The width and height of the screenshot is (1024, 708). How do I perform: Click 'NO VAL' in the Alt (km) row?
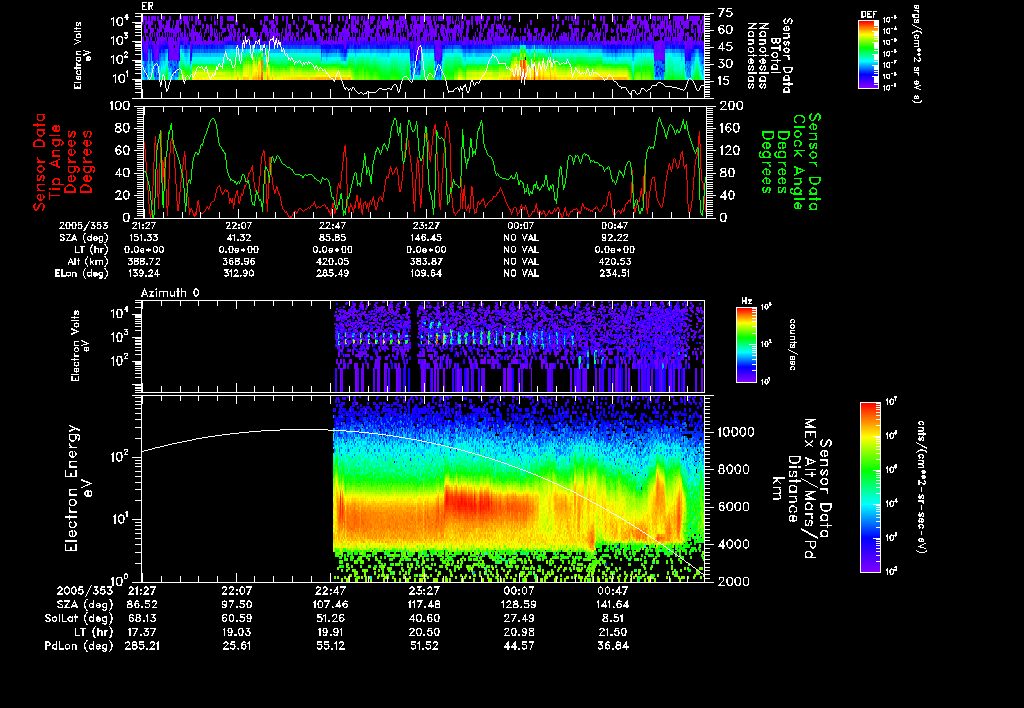520,261
